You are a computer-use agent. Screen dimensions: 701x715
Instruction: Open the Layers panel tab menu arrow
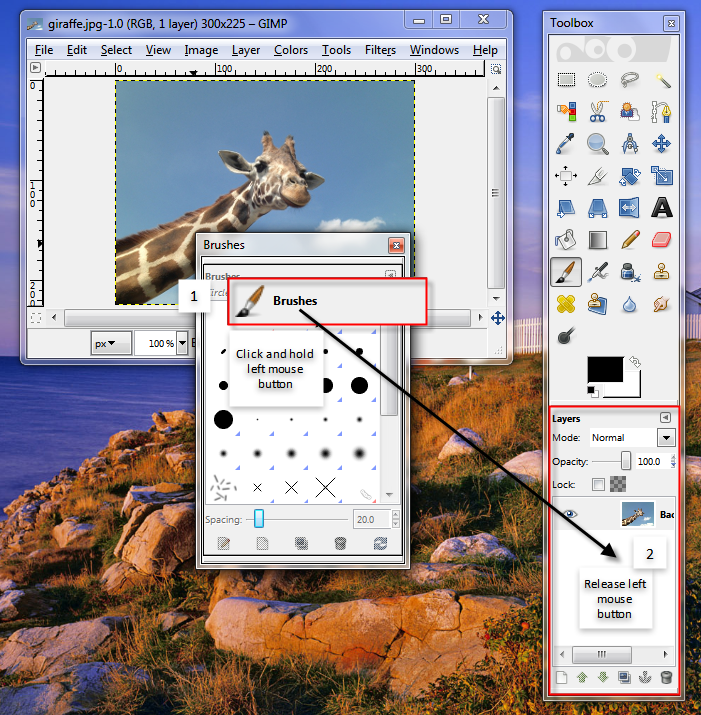pos(665,418)
